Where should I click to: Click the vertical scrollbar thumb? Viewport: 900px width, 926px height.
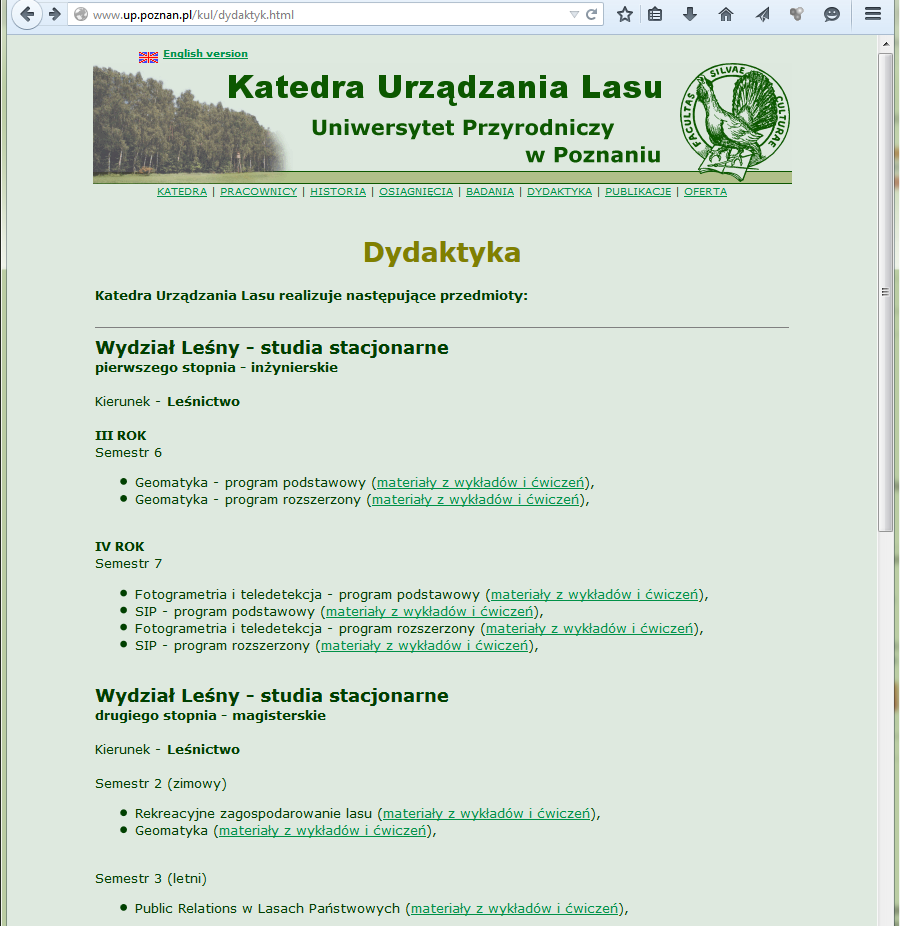tap(885, 292)
